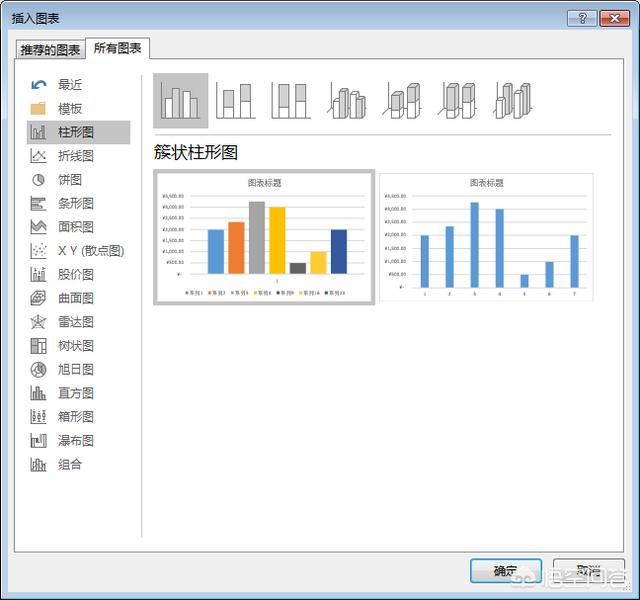Screen dimensions: 640x600
Task: Open the 模板 (templates) folder
Action: click(x=69, y=109)
